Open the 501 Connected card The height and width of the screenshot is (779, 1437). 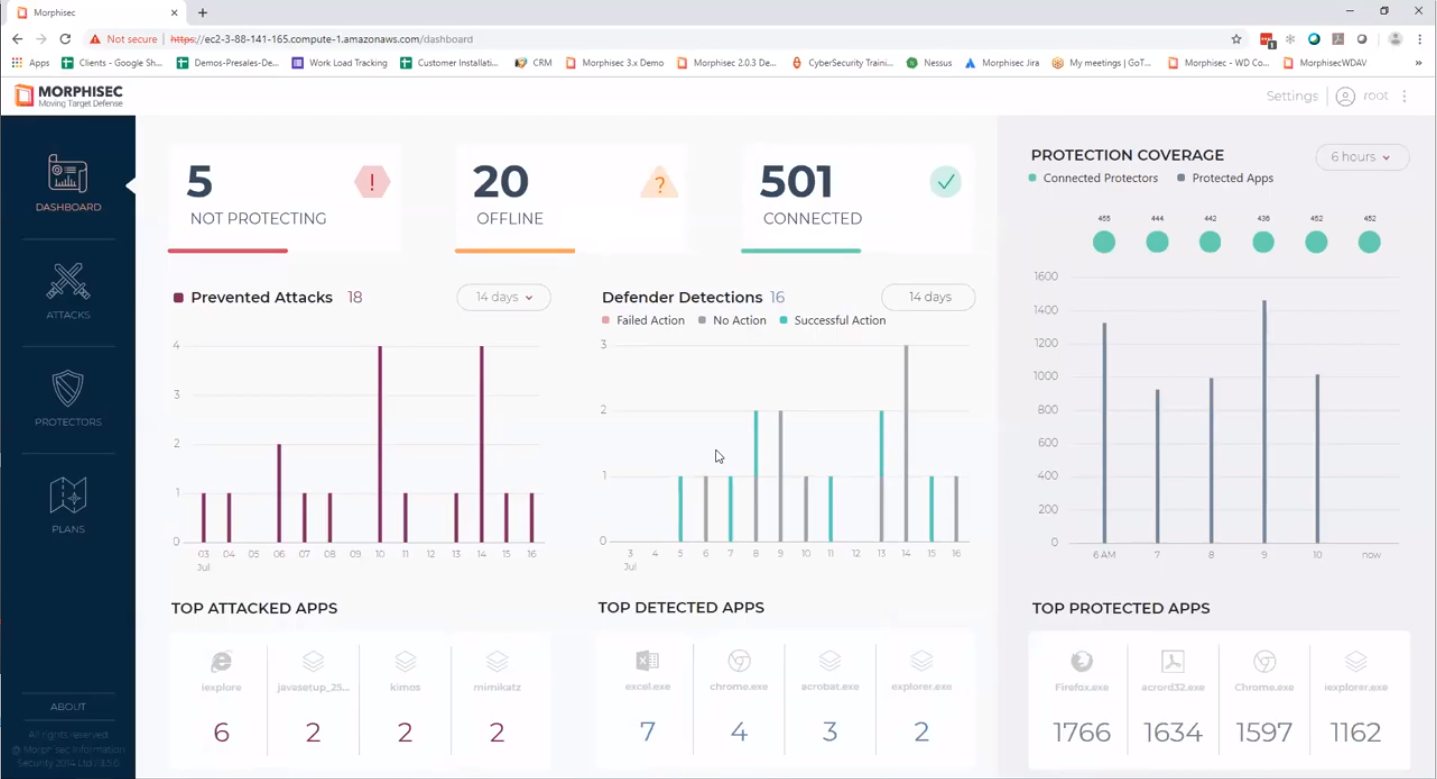(x=858, y=198)
